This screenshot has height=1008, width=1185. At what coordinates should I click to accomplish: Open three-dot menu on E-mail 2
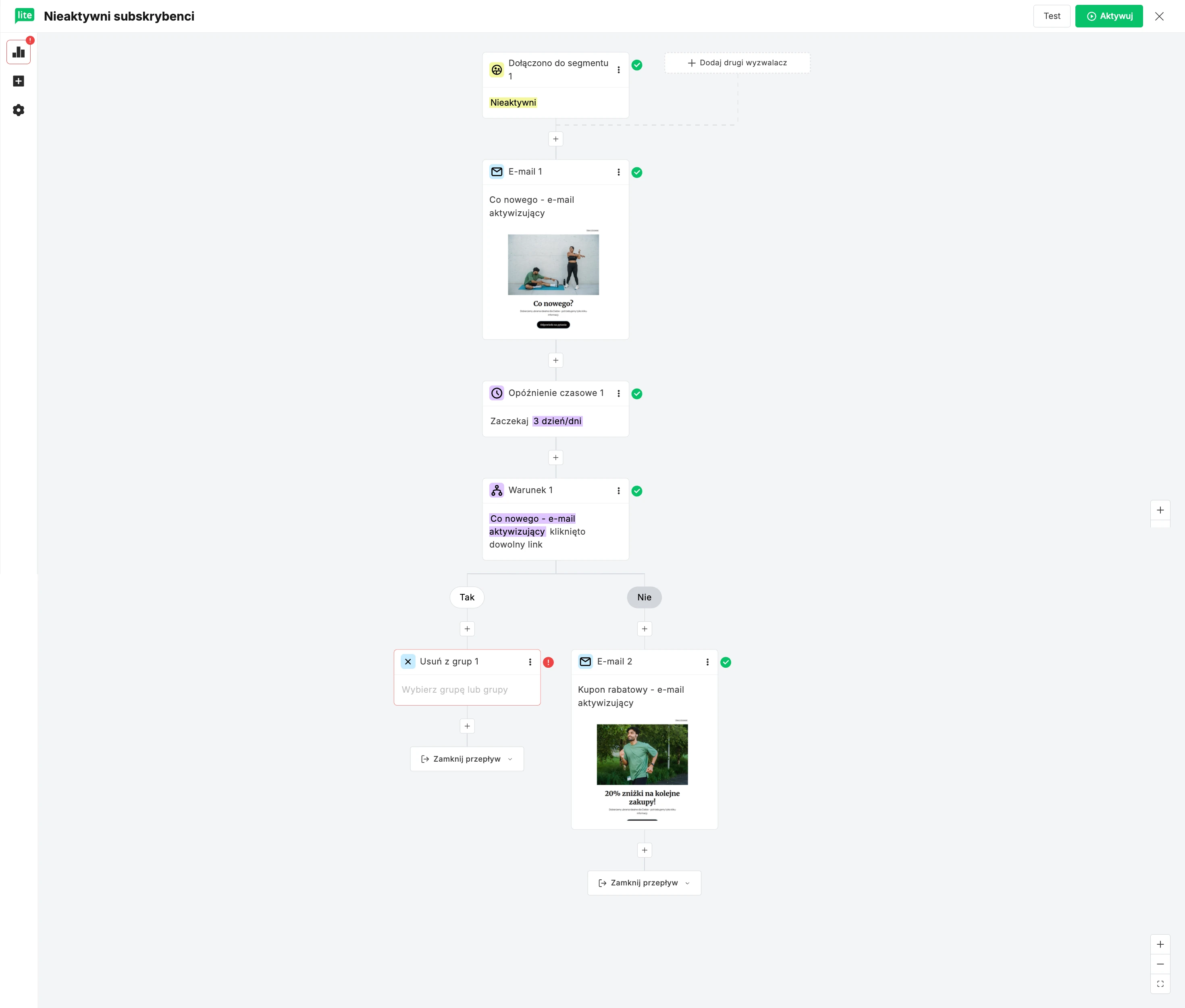707,662
